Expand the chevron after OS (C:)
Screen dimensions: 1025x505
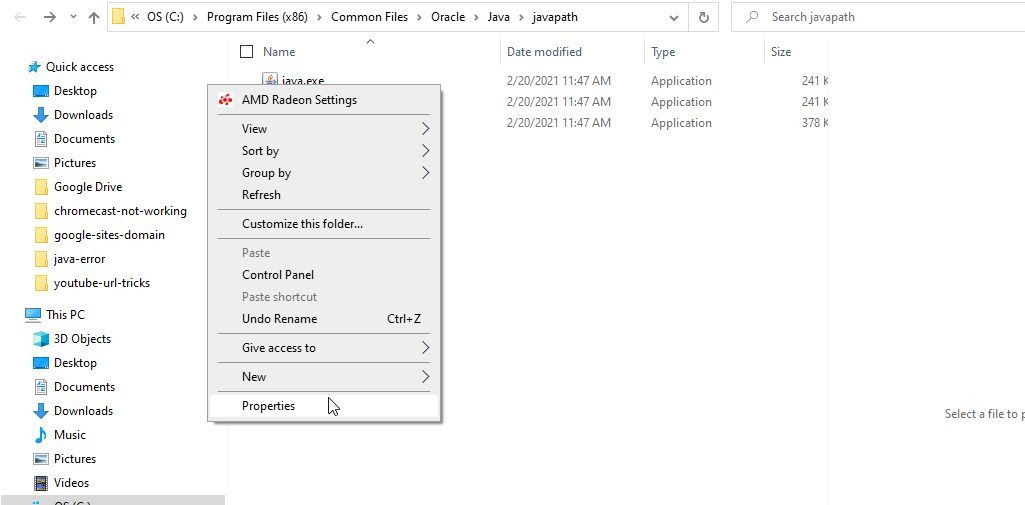(x=195, y=18)
